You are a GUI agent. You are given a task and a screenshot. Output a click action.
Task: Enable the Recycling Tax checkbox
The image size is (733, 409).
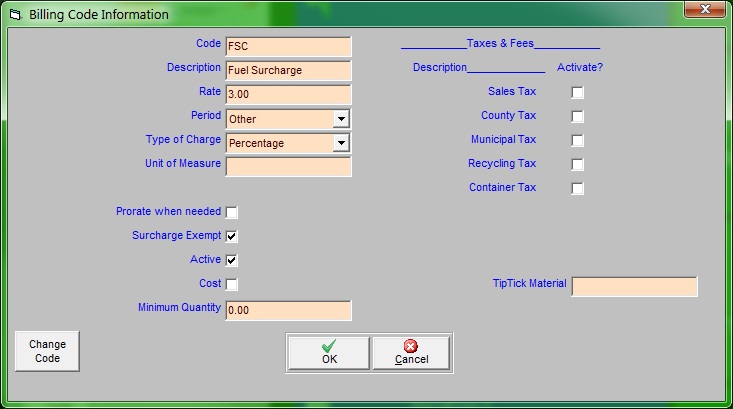tap(577, 165)
